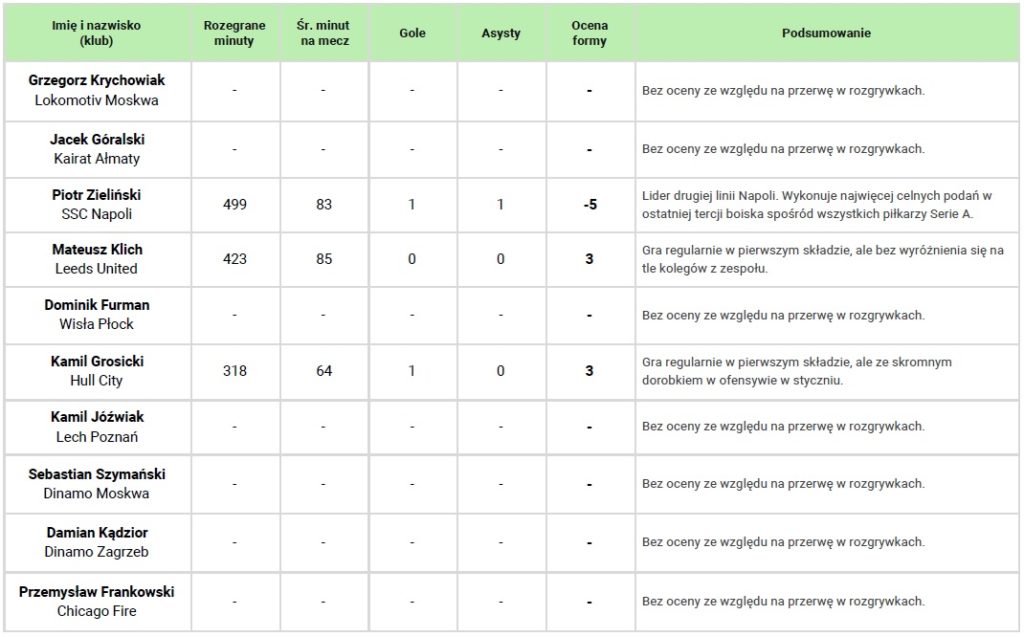
Task: Click Zieliński's 499 minutes played value
Action: [235, 204]
